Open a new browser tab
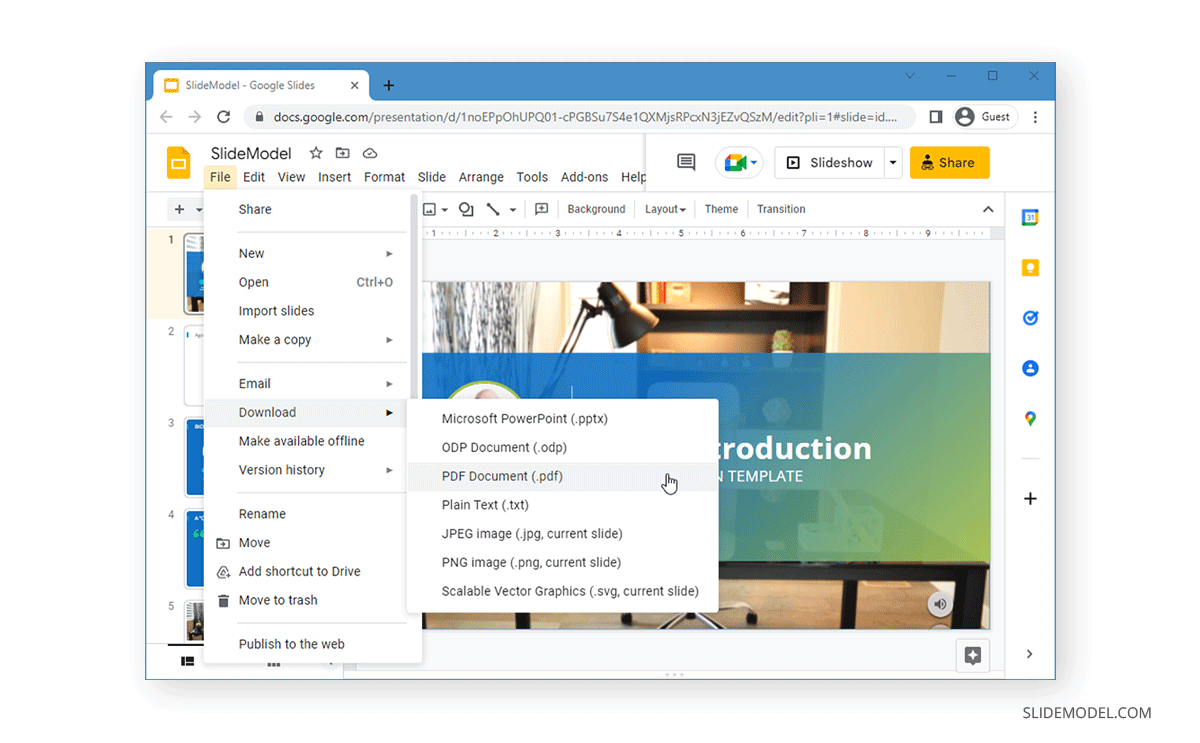The width and height of the screenshot is (1200, 743). pos(389,85)
